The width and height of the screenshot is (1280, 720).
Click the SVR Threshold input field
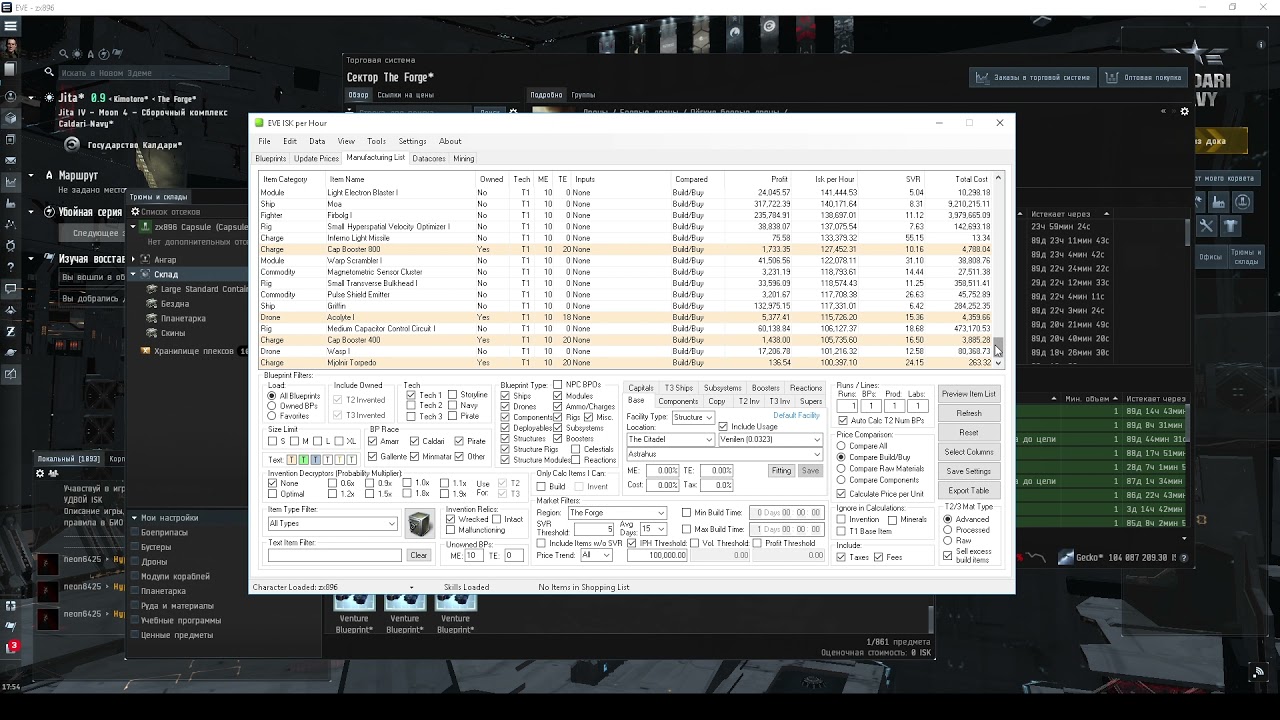pyautogui.click(x=594, y=528)
